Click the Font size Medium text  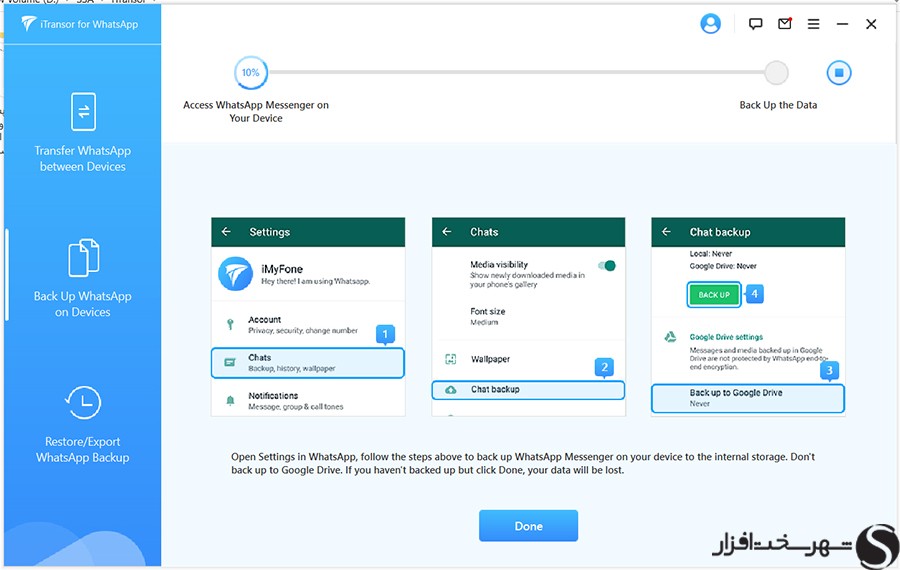[488, 316]
